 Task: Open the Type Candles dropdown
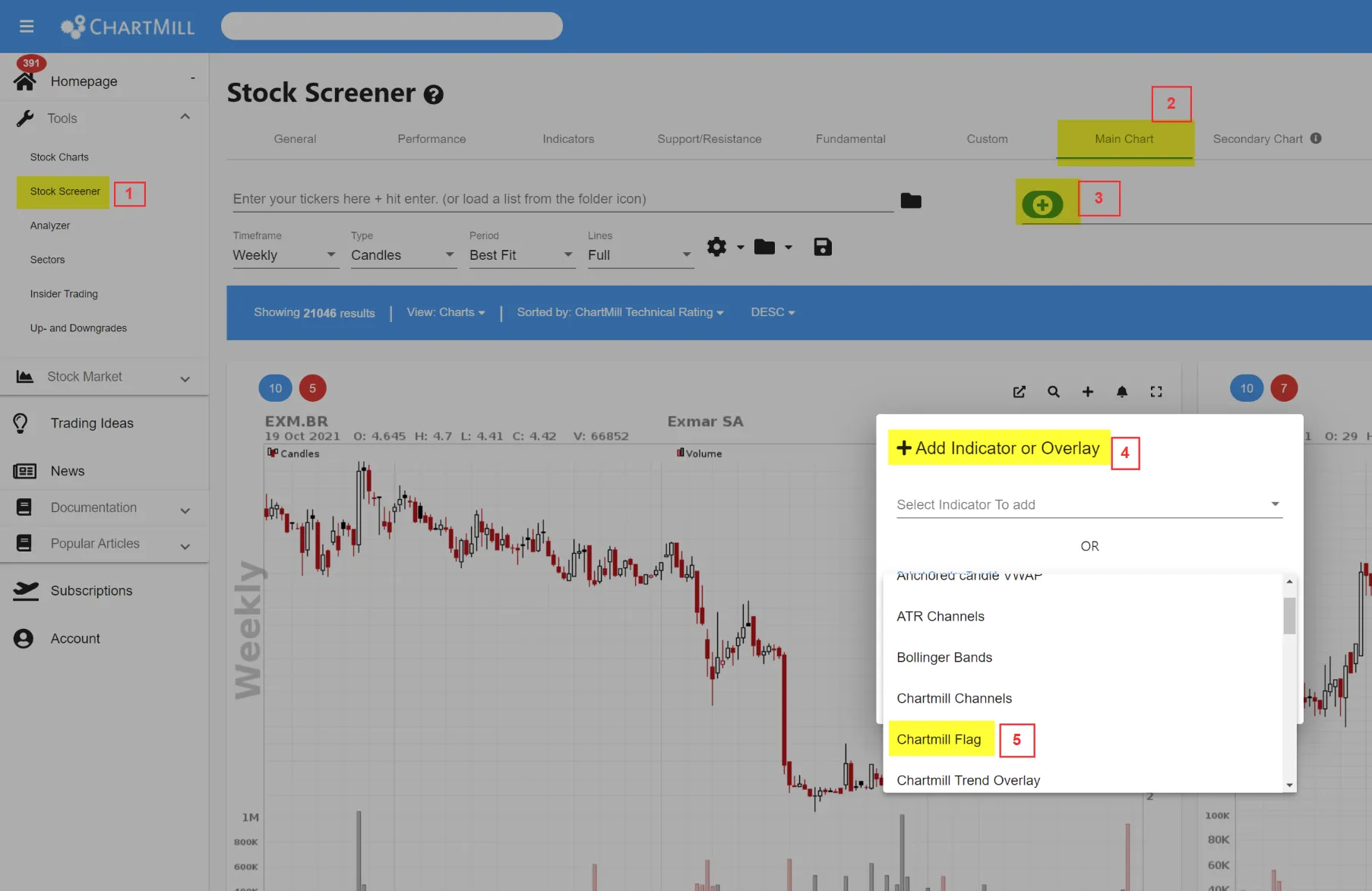click(x=403, y=255)
